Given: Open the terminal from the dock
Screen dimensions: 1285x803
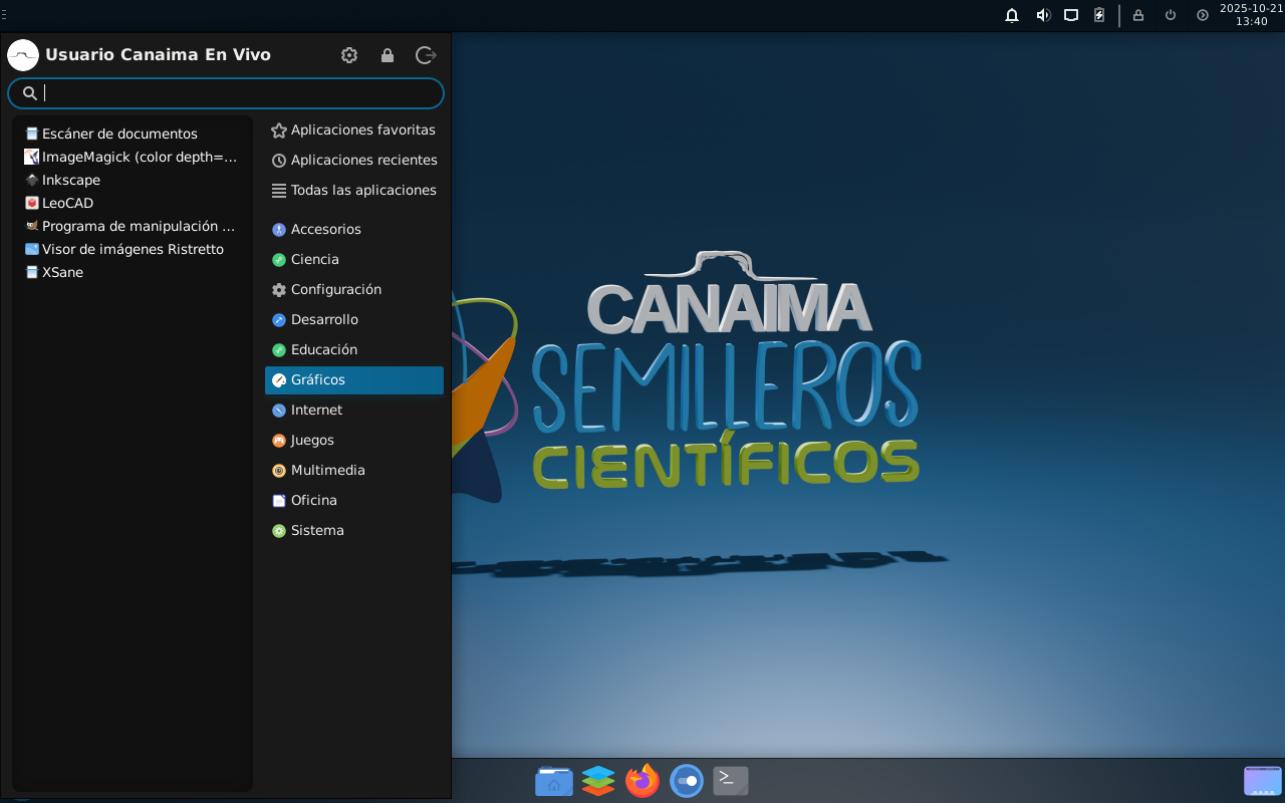Looking at the screenshot, I should pyautogui.click(x=730, y=780).
